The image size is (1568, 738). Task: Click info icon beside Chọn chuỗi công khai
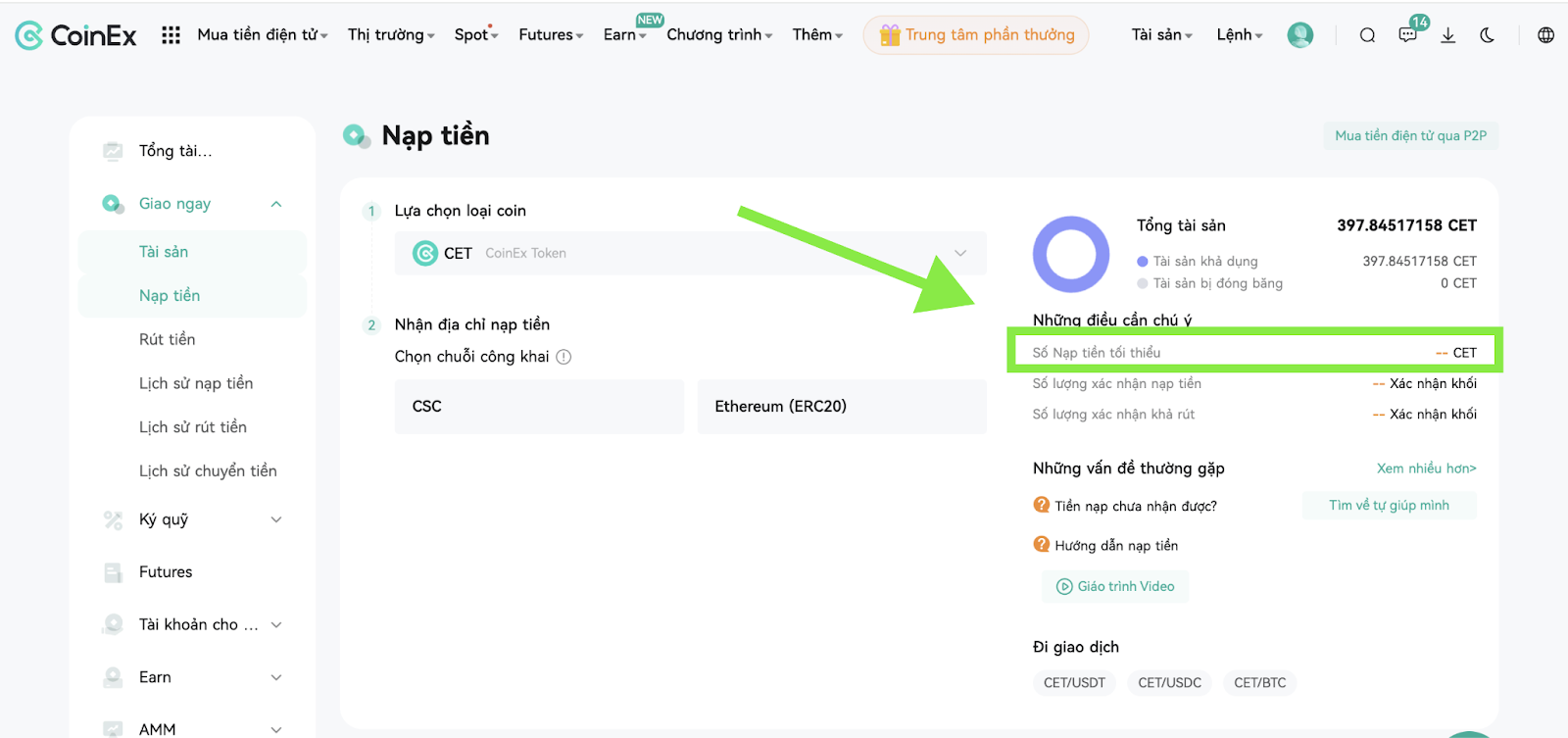click(563, 357)
